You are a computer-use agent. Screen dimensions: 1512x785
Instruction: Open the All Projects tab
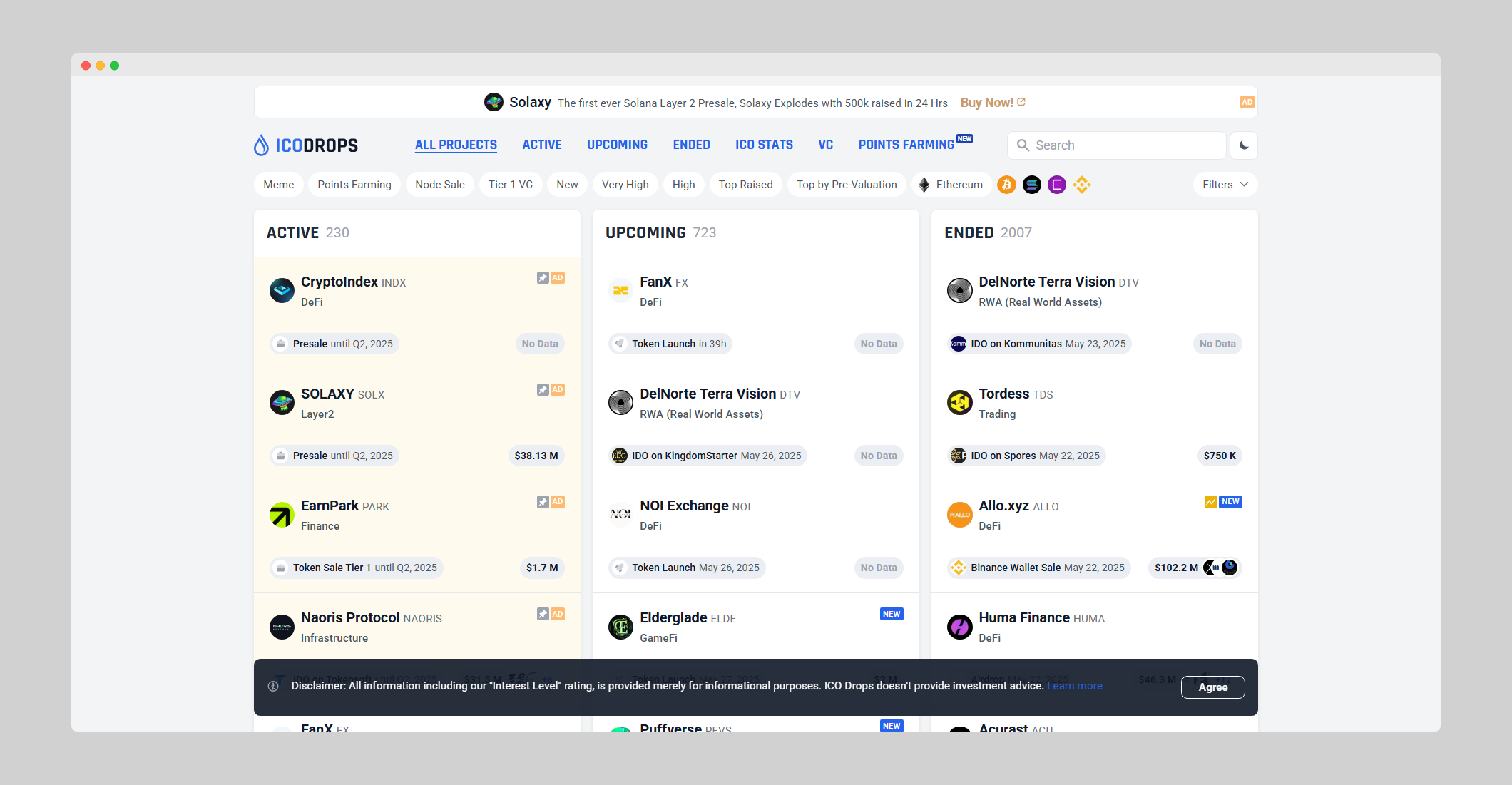point(456,145)
